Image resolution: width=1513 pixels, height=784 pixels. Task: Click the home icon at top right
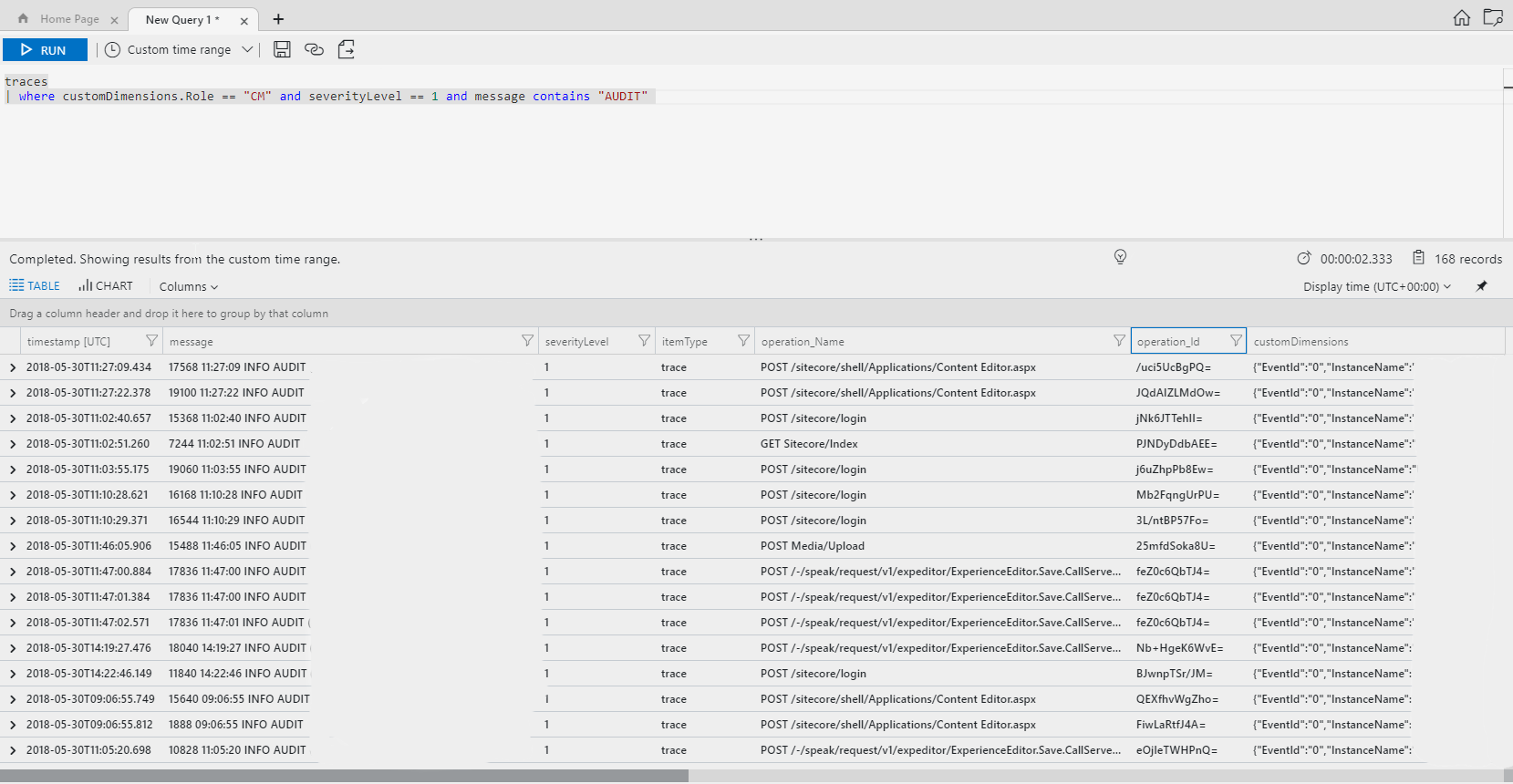tap(1461, 18)
